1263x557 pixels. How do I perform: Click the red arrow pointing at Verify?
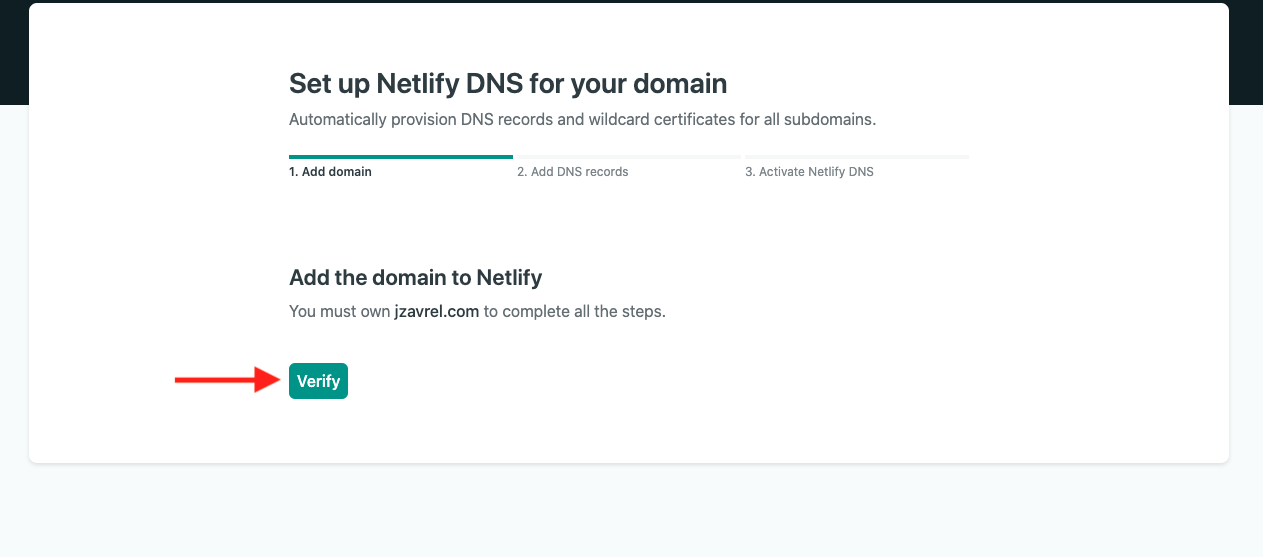(x=228, y=380)
